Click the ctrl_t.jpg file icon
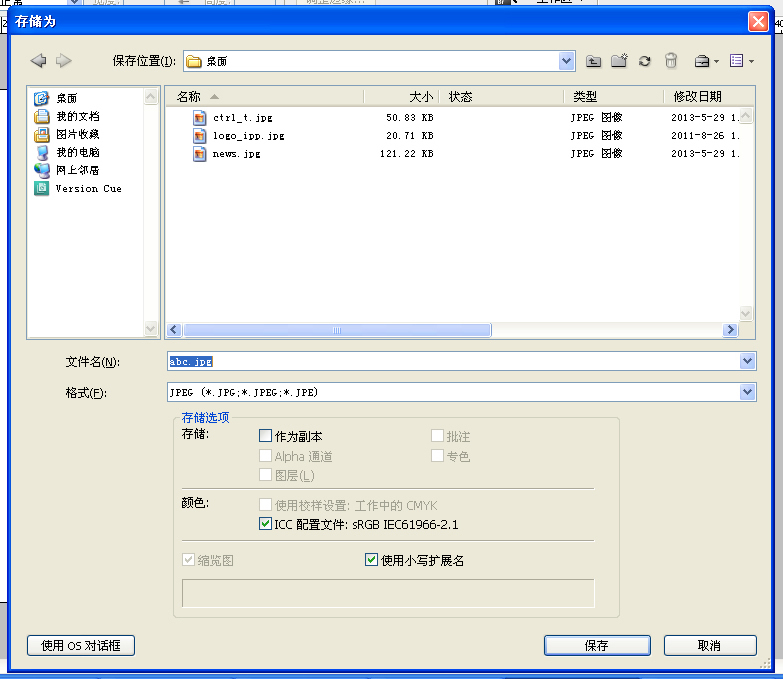This screenshot has width=783, height=679. [199, 118]
